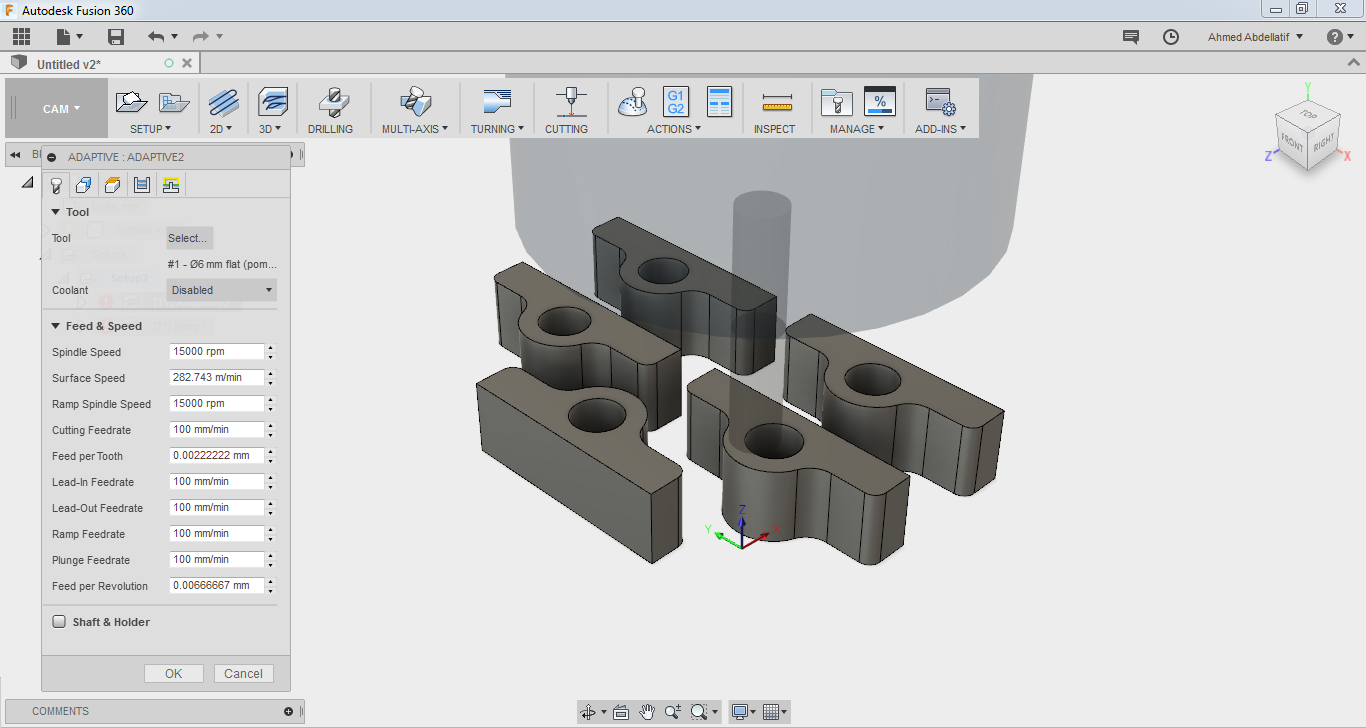This screenshot has height=728, width=1366.
Task: Click the Zoom Window magnifier tool
Action: 698,712
